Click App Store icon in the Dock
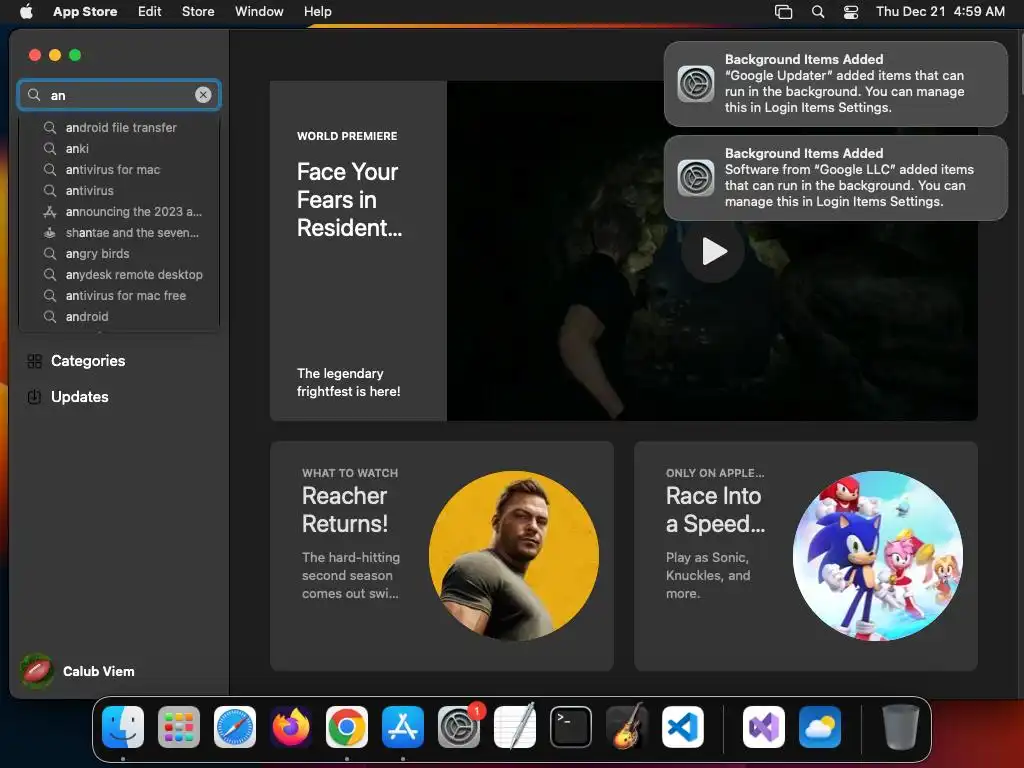Viewport: 1024px width, 768px height. tap(403, 727)
